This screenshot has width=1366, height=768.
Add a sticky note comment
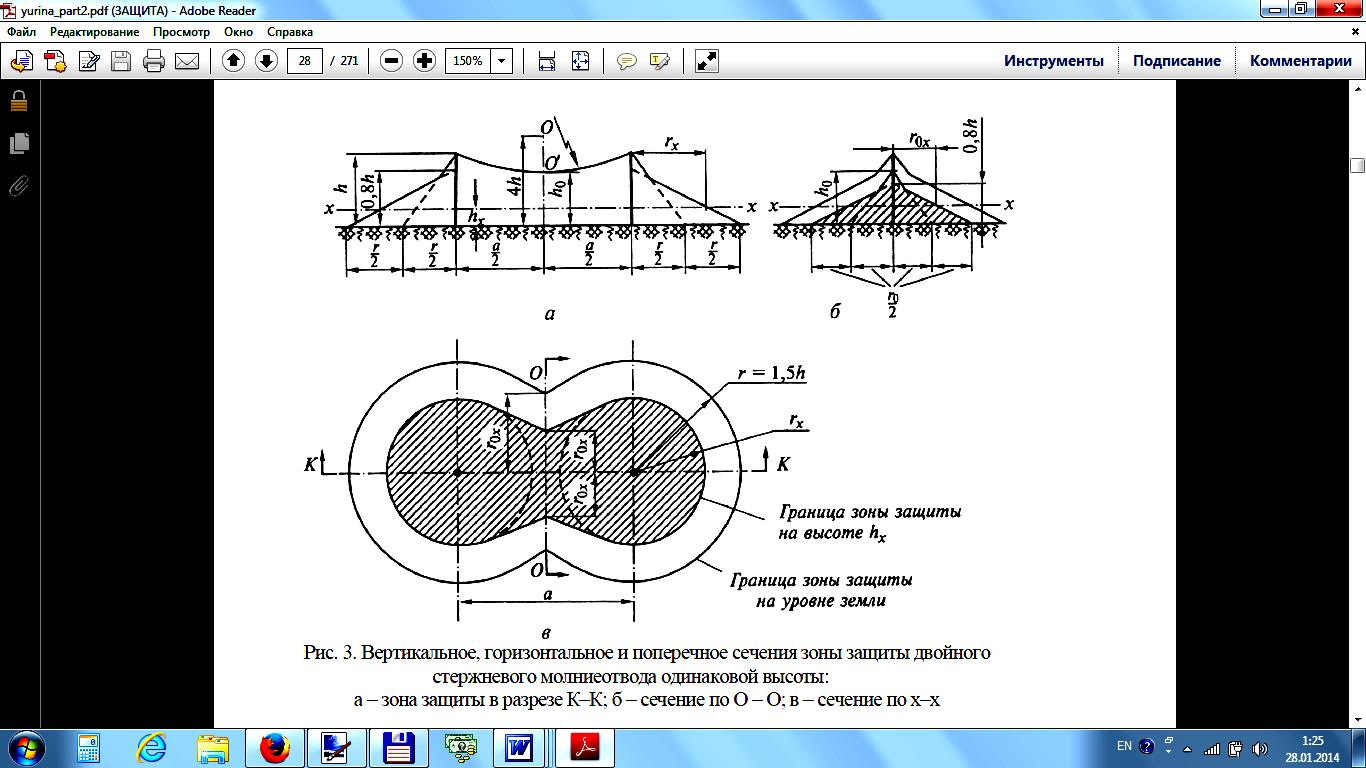tap(627, 61)
